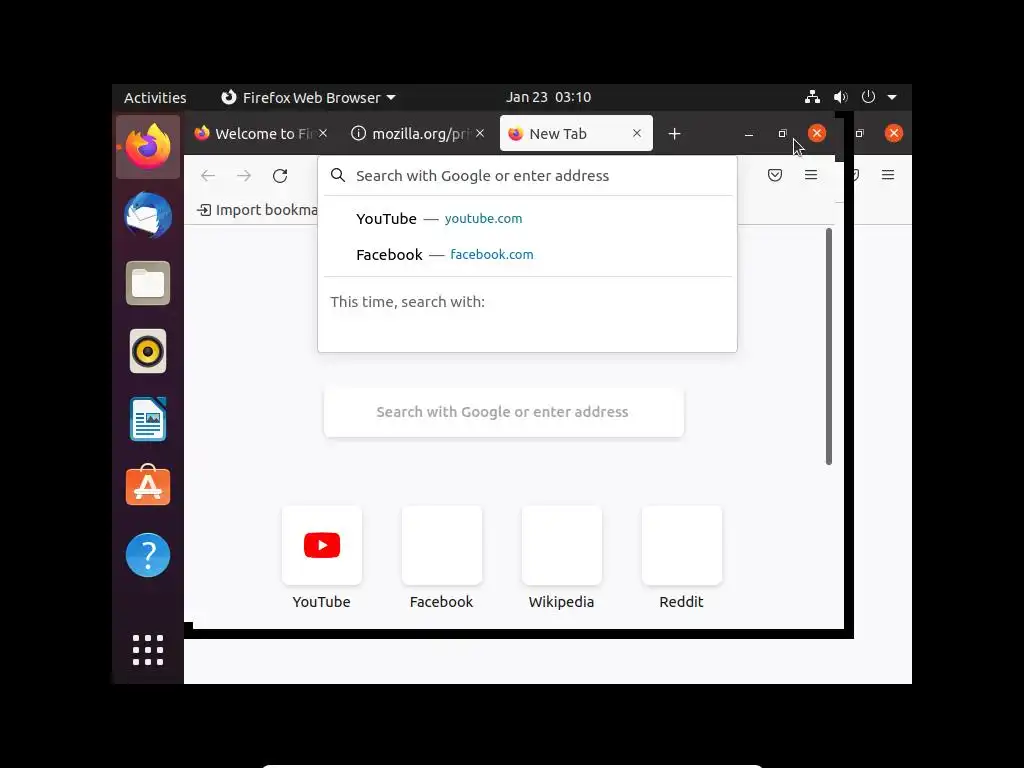Open the Files manager dock icon
The height and width of the screenshot is (768, 1024).
tap(148, 283)
